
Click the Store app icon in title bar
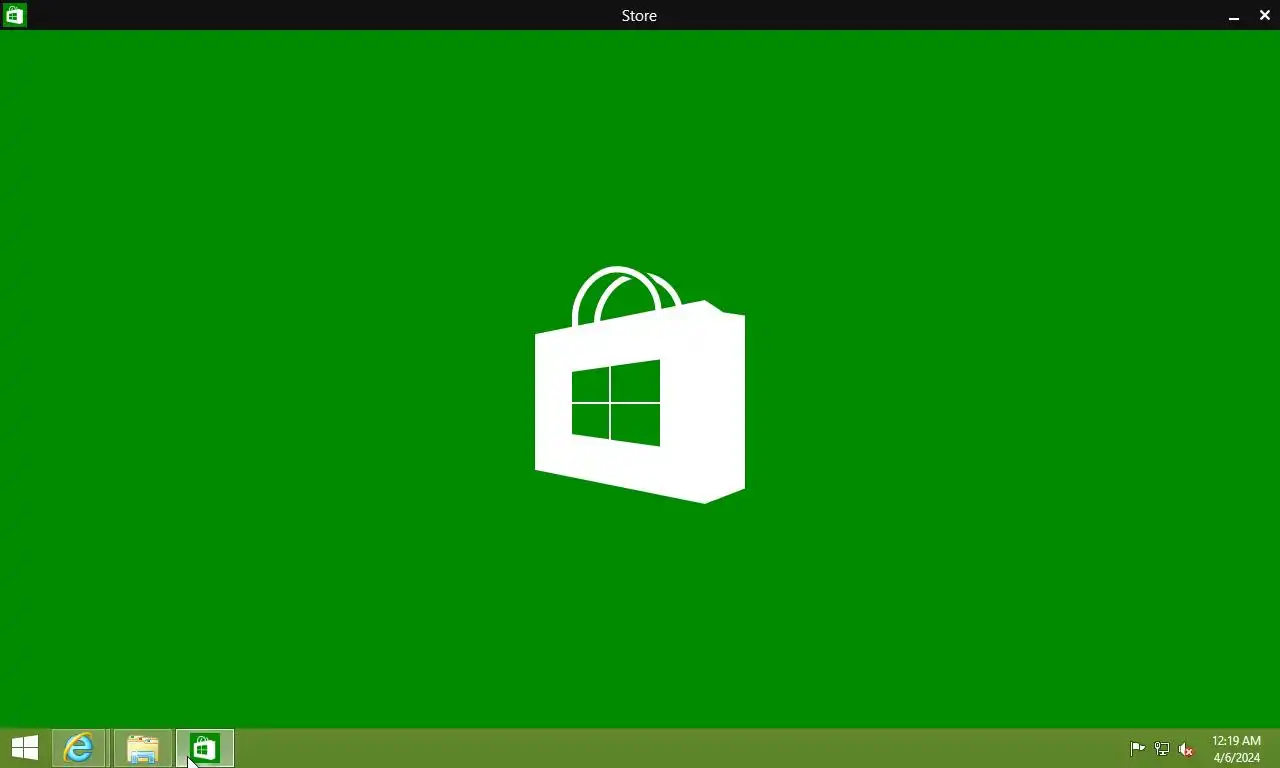[x=14, y=15]
